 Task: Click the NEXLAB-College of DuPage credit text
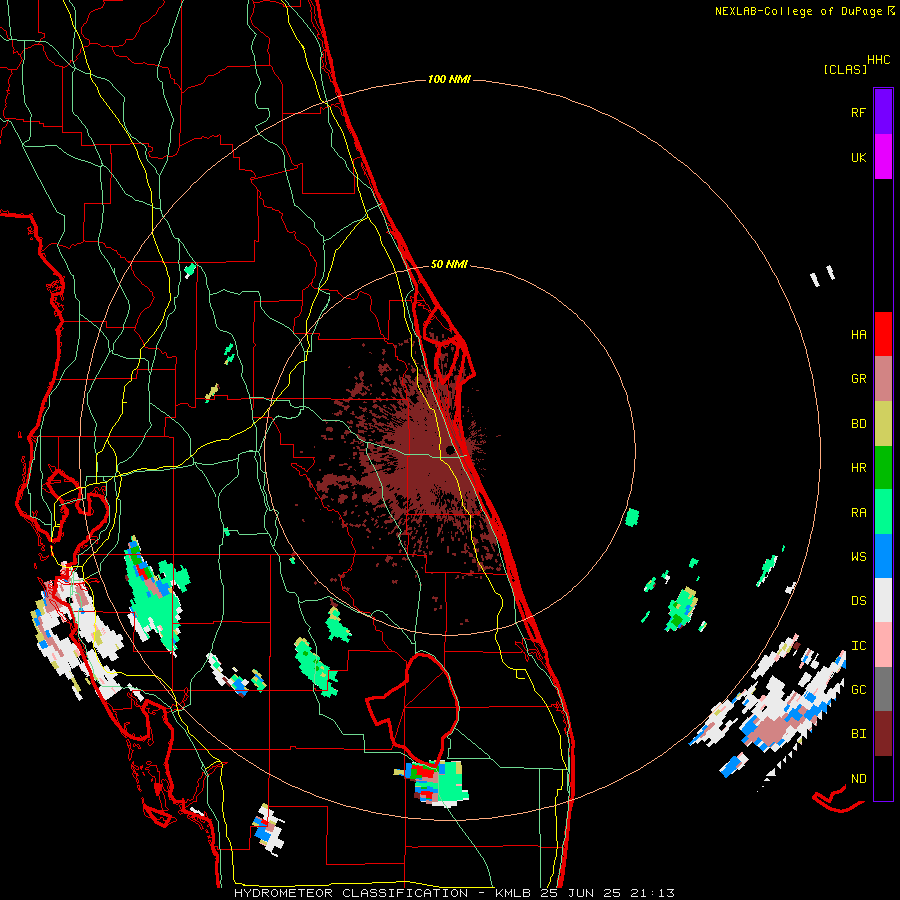coord(798,11)
